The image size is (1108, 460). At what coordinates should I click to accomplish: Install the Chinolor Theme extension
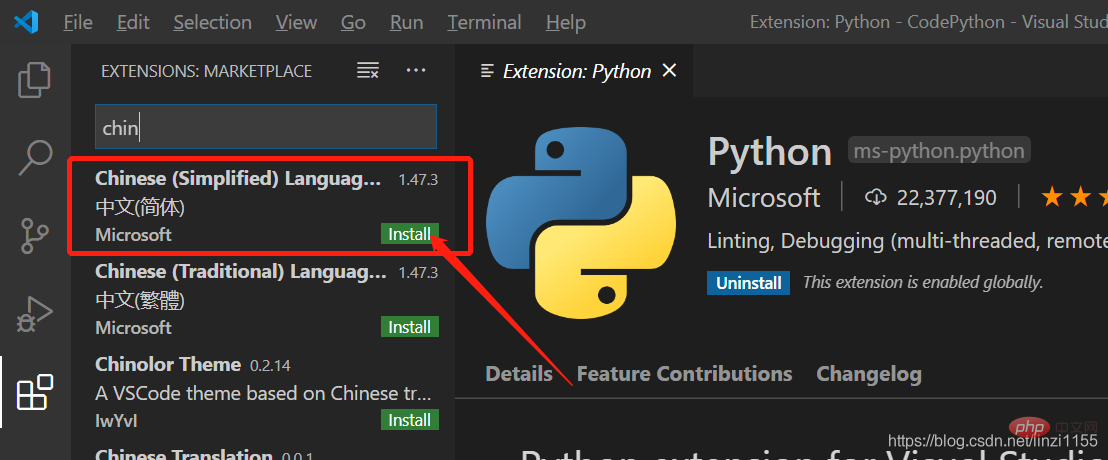(409, 420)
